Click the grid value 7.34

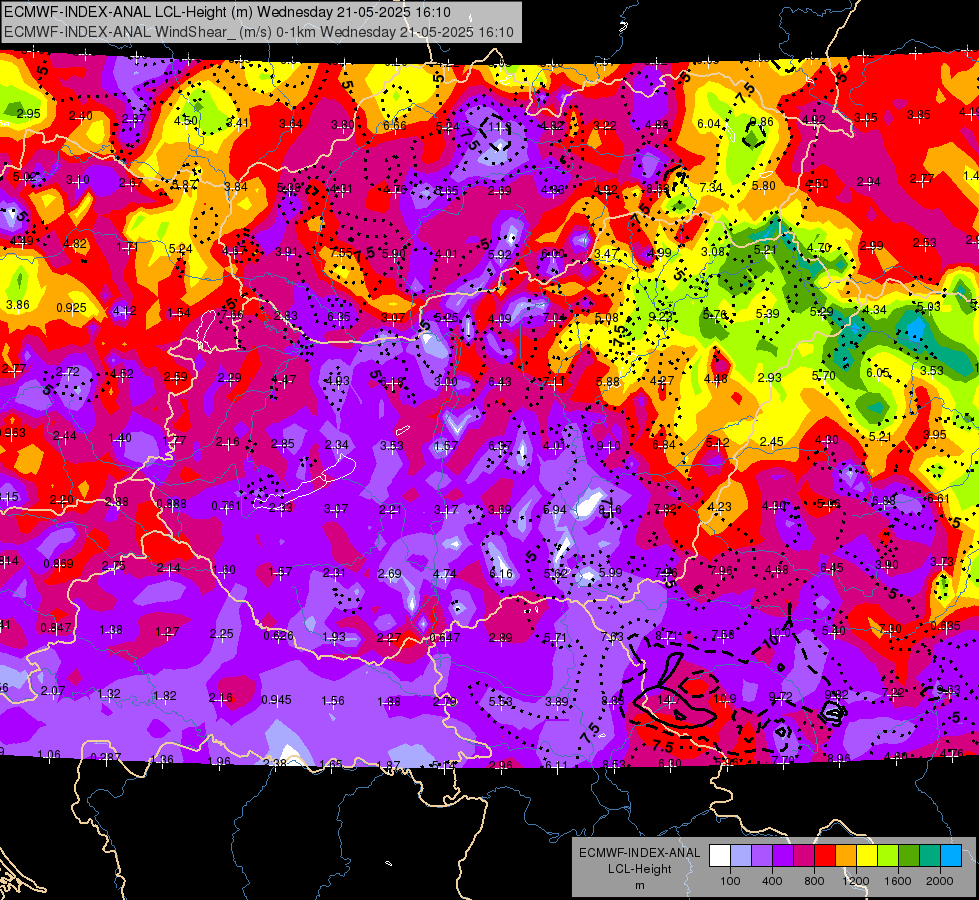point(711,187)
